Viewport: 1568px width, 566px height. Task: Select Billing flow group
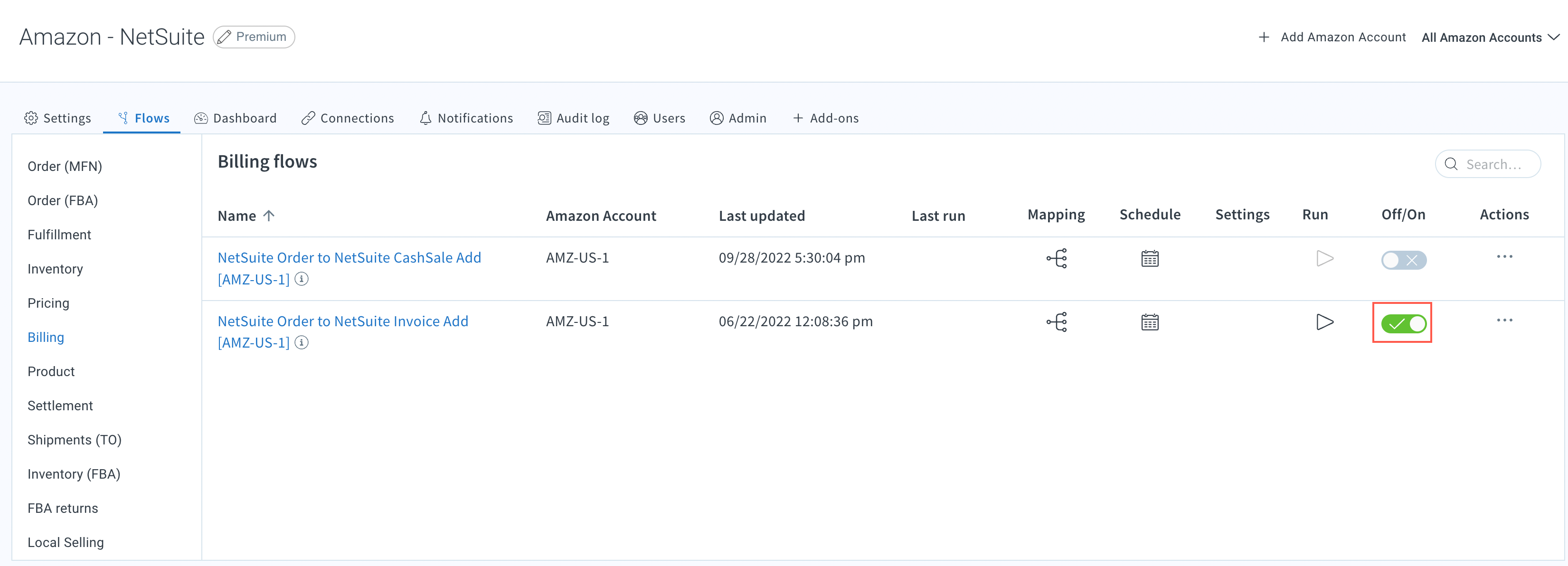coord(46,337)
